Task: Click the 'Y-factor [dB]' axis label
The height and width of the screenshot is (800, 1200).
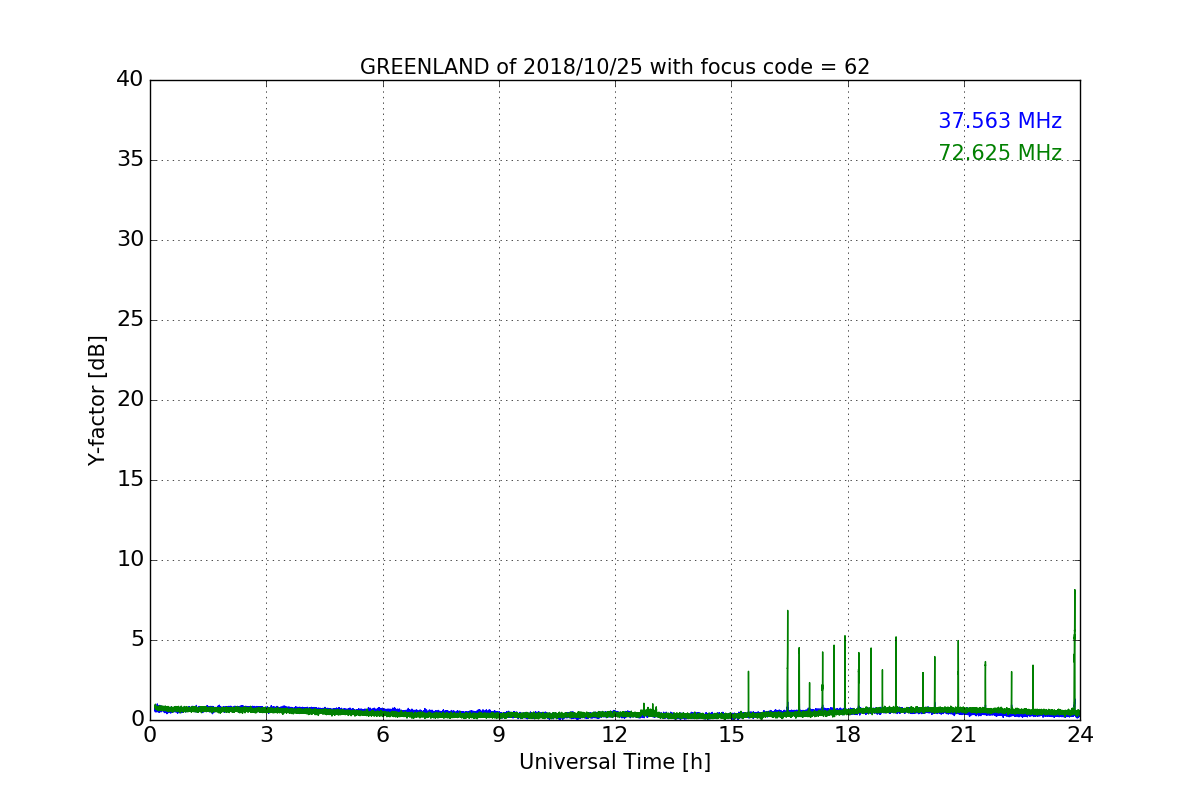Action: click(x=97, y=400)
